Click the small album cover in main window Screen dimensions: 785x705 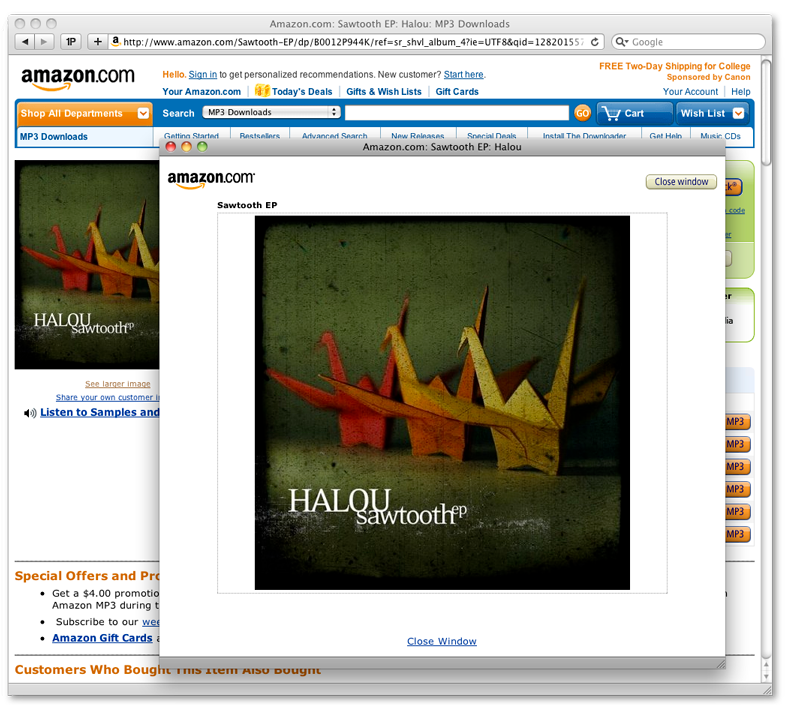click(x=87, y=264)
